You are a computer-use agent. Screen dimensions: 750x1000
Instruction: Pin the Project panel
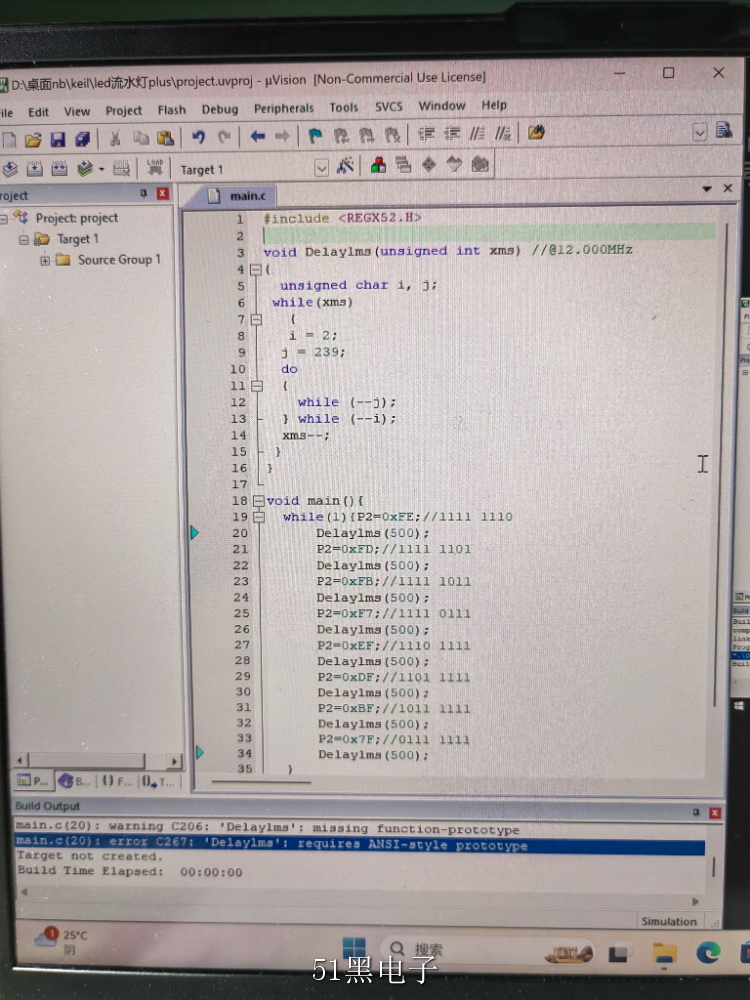click(143, 193)
